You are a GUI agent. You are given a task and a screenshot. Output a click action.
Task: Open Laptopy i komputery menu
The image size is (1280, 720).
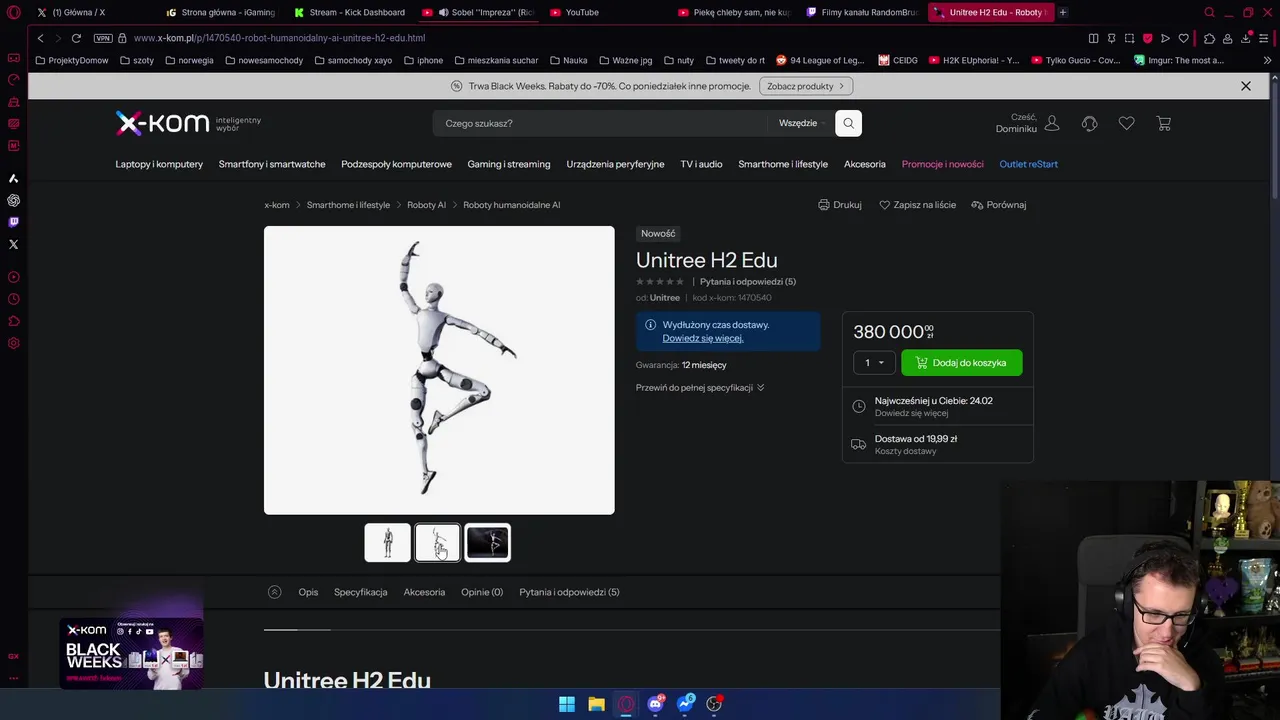coord(159,164)
